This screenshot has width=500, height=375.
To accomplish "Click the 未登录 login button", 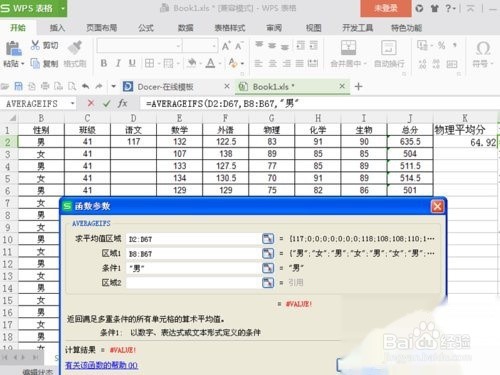I will pyautogui.click(x=386, y=8).
